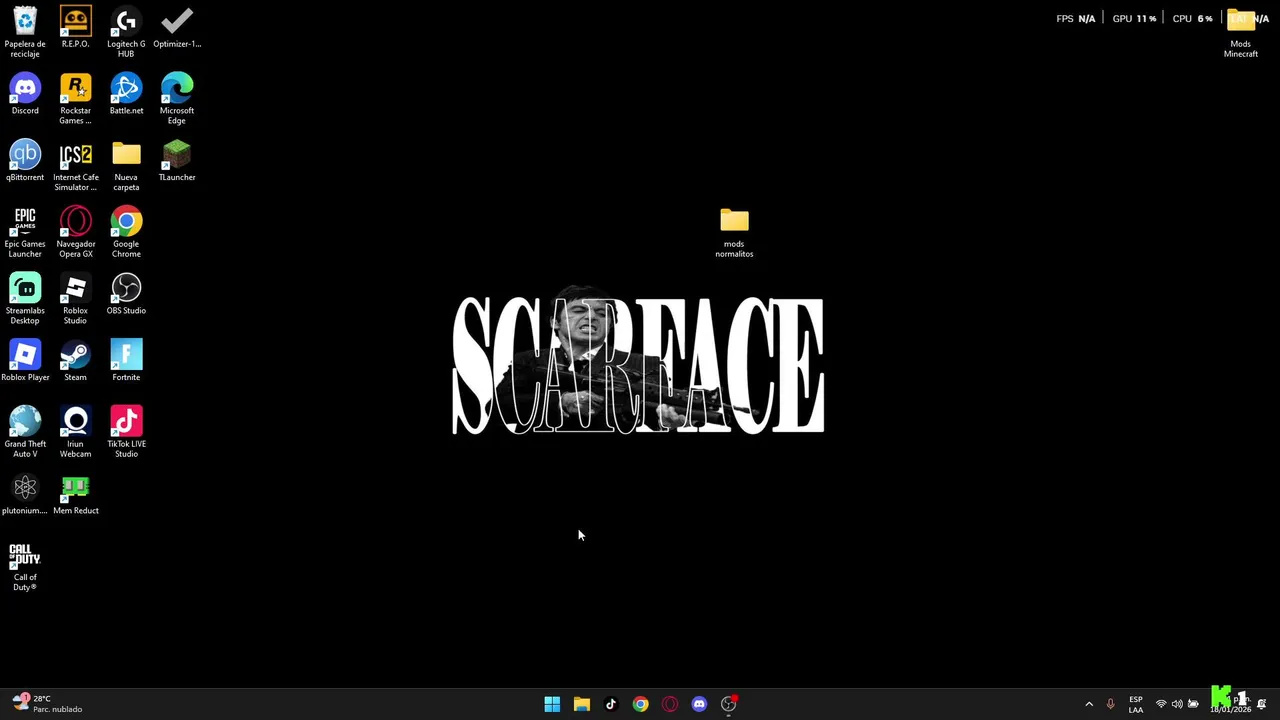Image resolution: width=1280 pixels, height=720 pixels.
Task: Open Rockstar Games Launcher shortcut
Action: coord(75,99)
